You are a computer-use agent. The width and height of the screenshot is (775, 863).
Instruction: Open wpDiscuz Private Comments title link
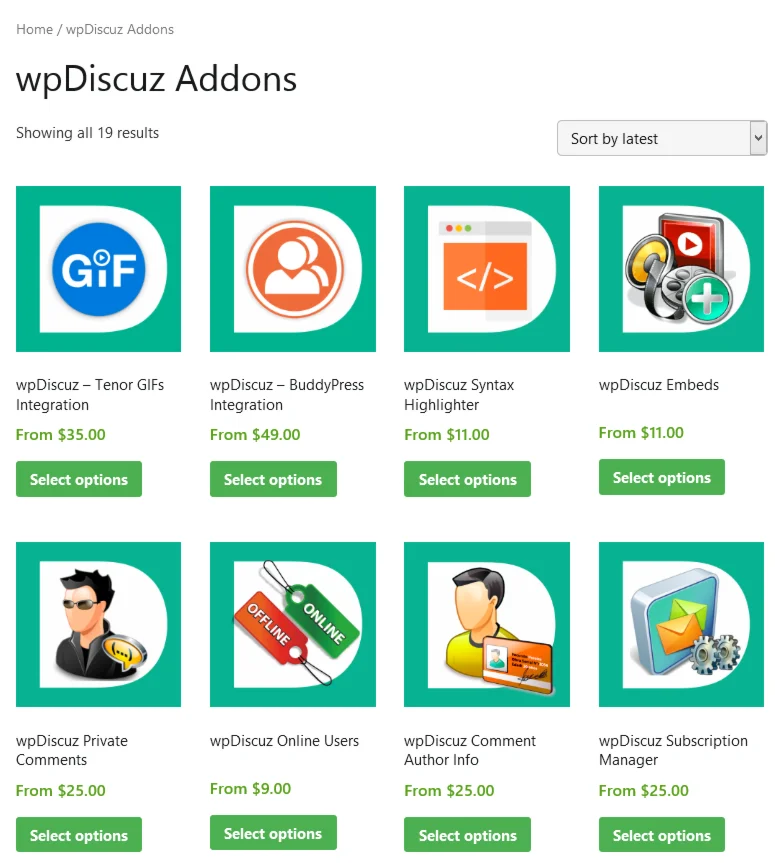[x=72, y=750]
